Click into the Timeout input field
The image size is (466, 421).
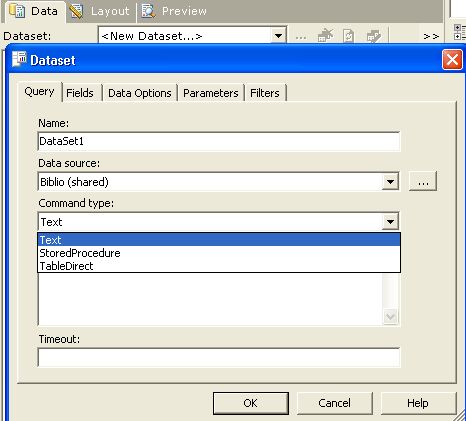click(x=219, y=358)
